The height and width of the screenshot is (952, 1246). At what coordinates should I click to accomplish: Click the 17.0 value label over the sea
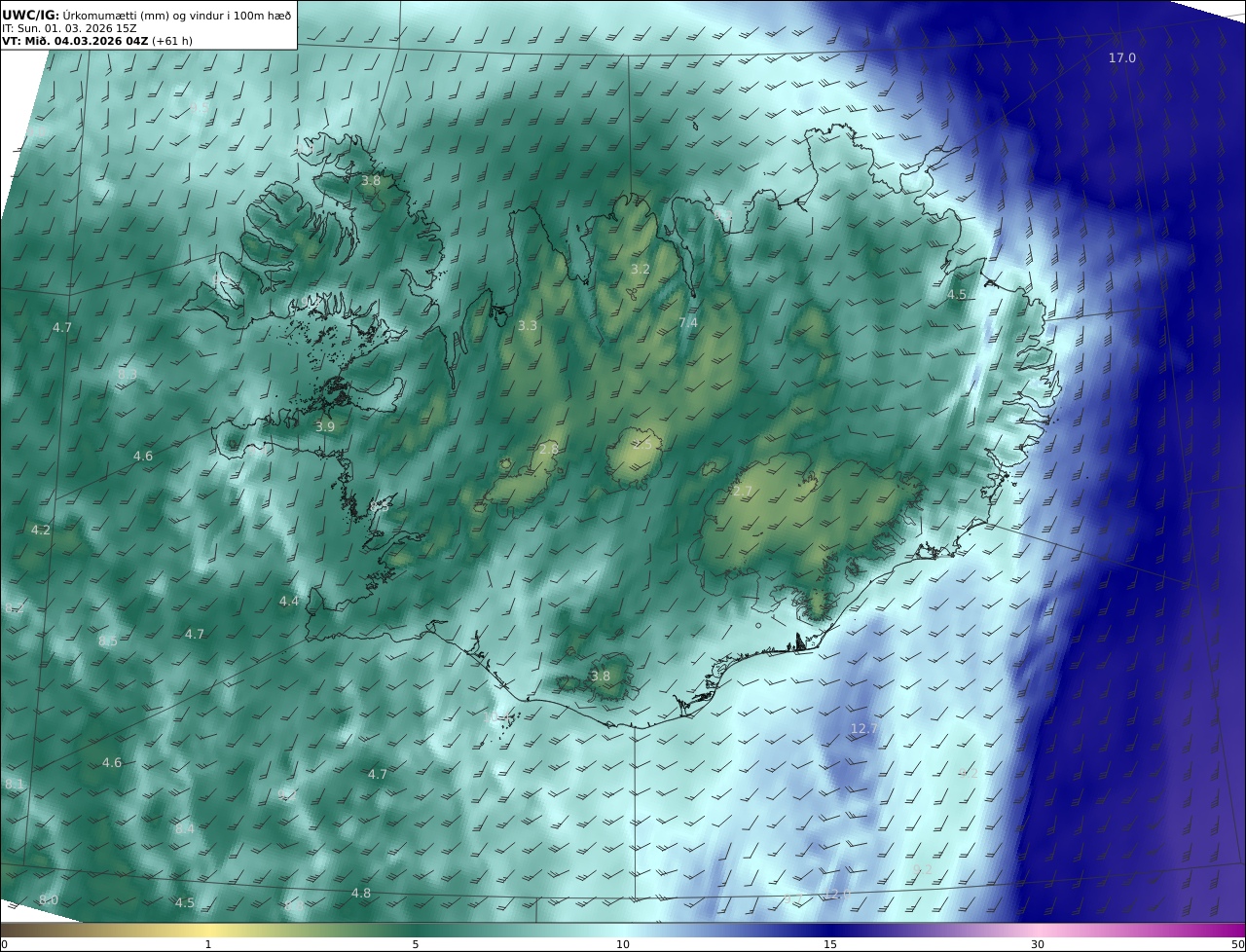[x=1121, y=58]
